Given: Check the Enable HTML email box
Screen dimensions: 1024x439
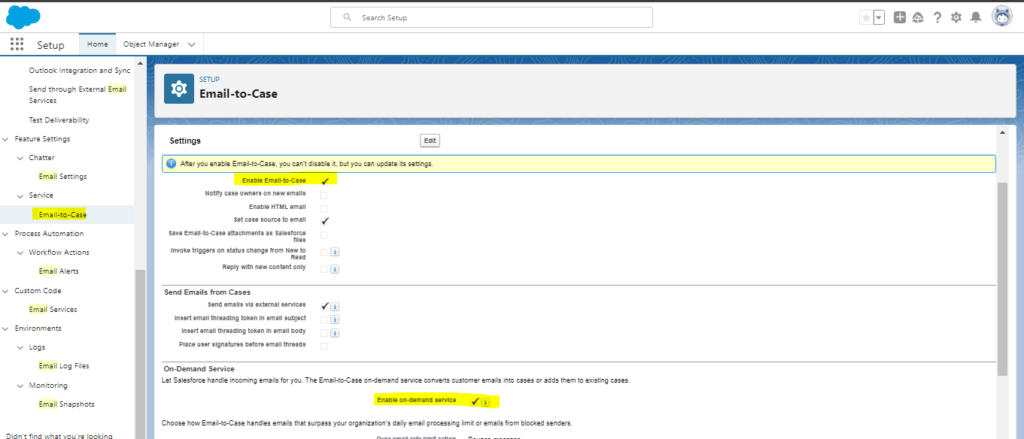Looking at the screenshot, I should [324, 207].
